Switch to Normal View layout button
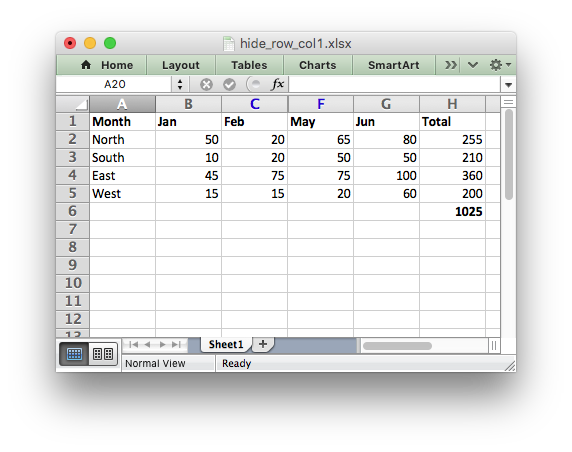The height and width of the screenshot is (452, 572). click(x=74, y=354)
